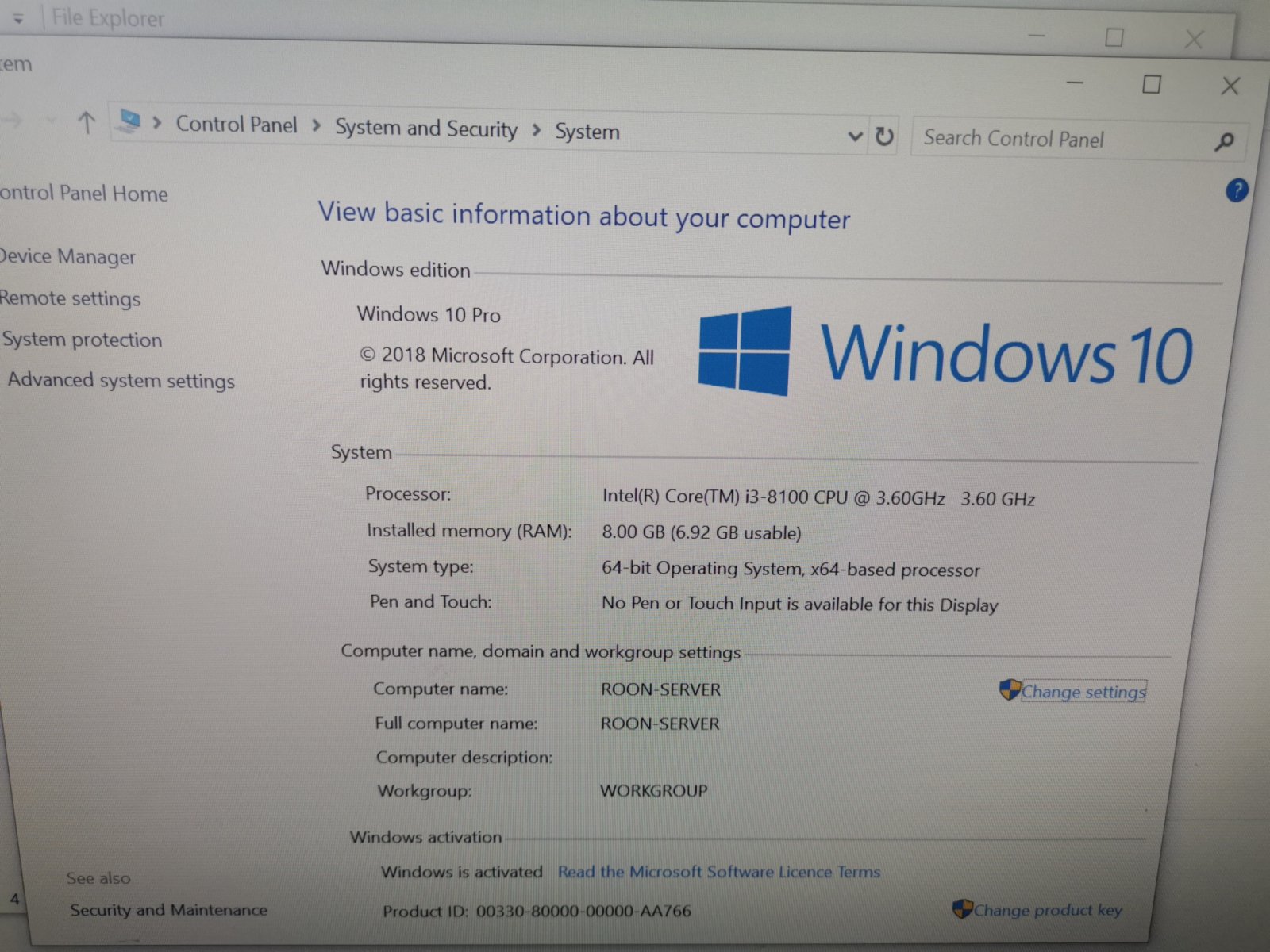This screenshot has width=1270, height=952.
Task: Click the WORKGROUP value
Action: [x=653, y=790]
